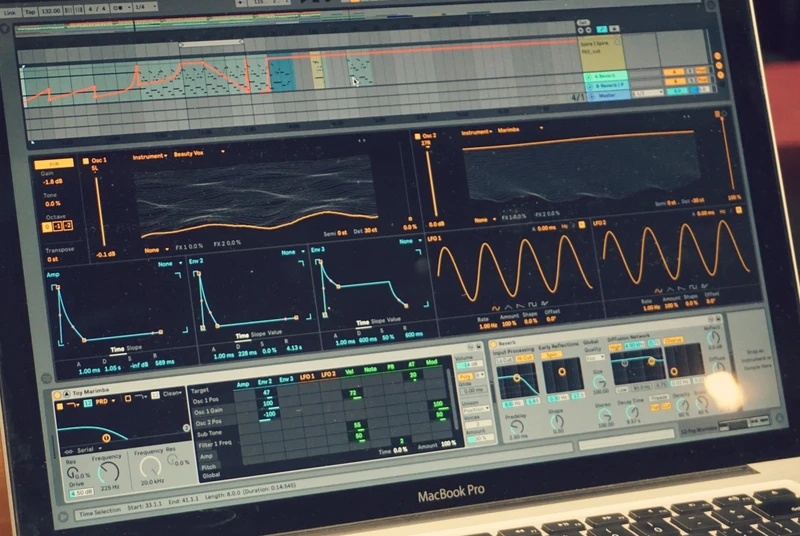Select sub octave 0 button
Viewport: 800px width, 536px height.
pyautogui.click(x=47, y=227)
